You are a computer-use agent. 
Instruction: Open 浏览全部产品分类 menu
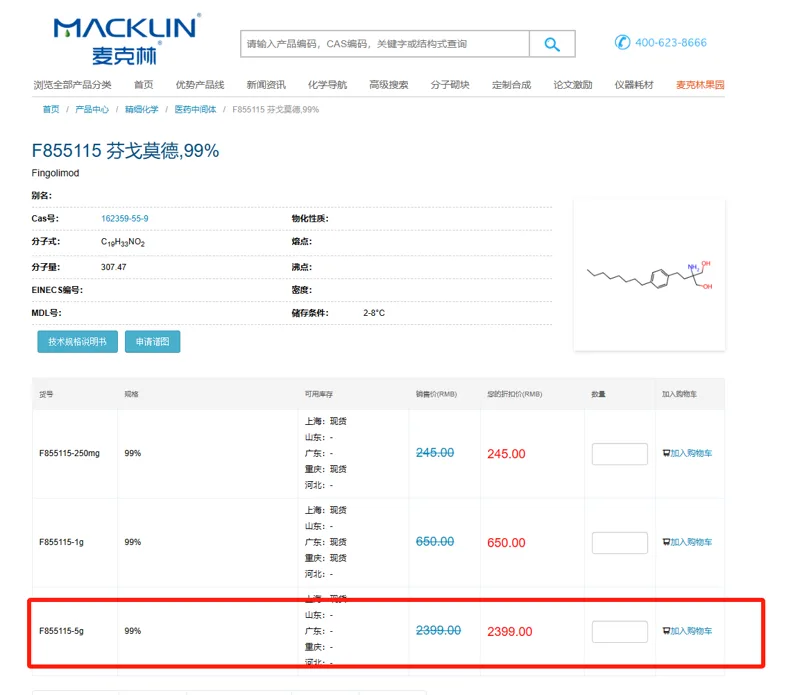coord(72,85)
